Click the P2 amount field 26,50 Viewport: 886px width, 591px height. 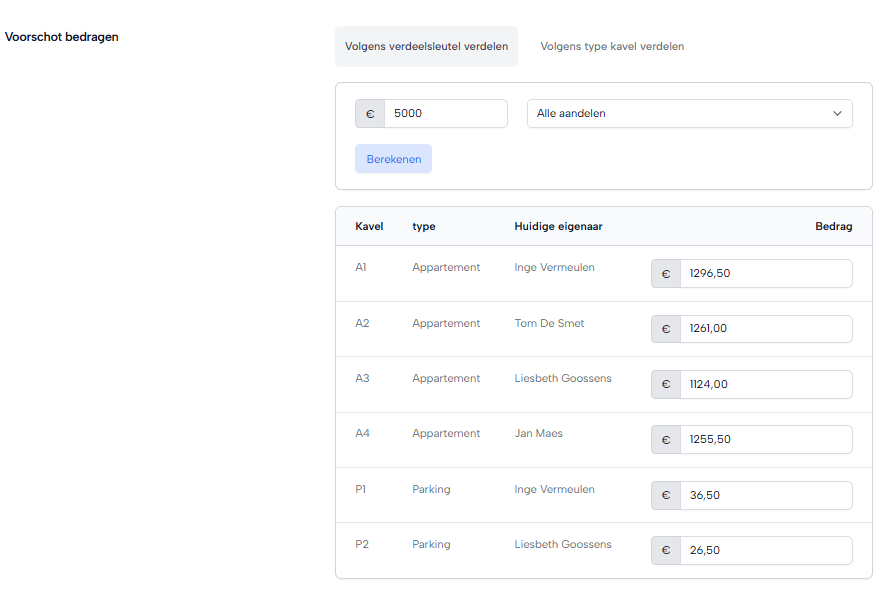765,551
